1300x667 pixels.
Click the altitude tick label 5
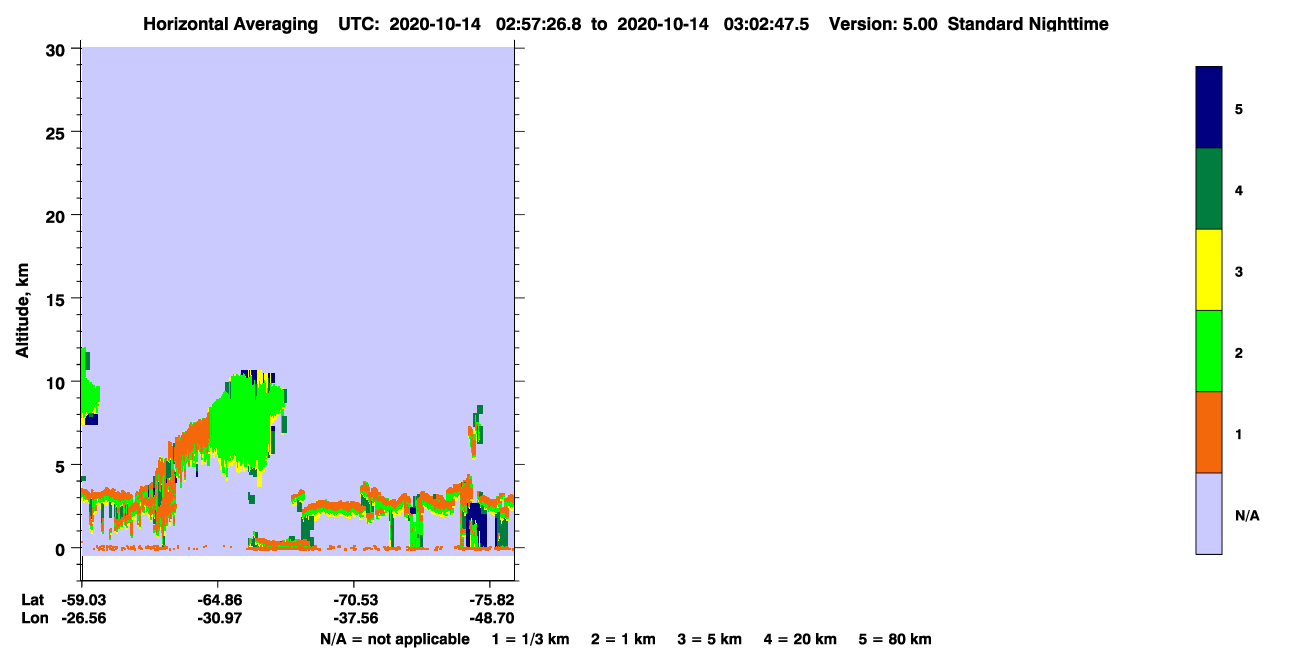[62, 465]
